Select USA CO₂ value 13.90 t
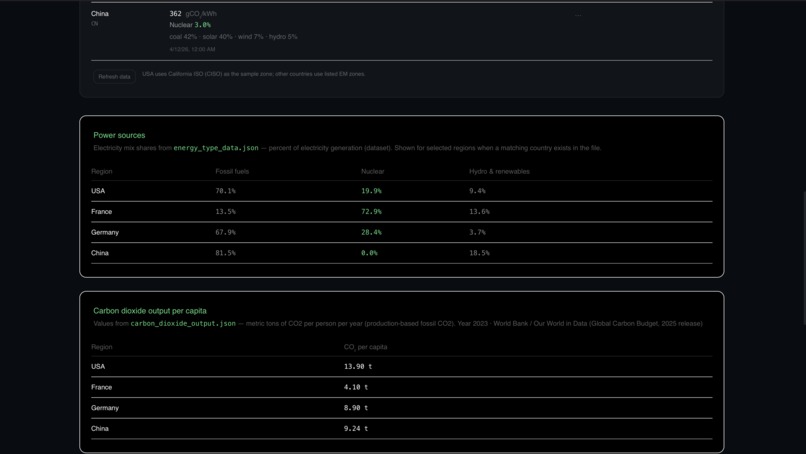806x454 pixels. [x=358, y=367]
